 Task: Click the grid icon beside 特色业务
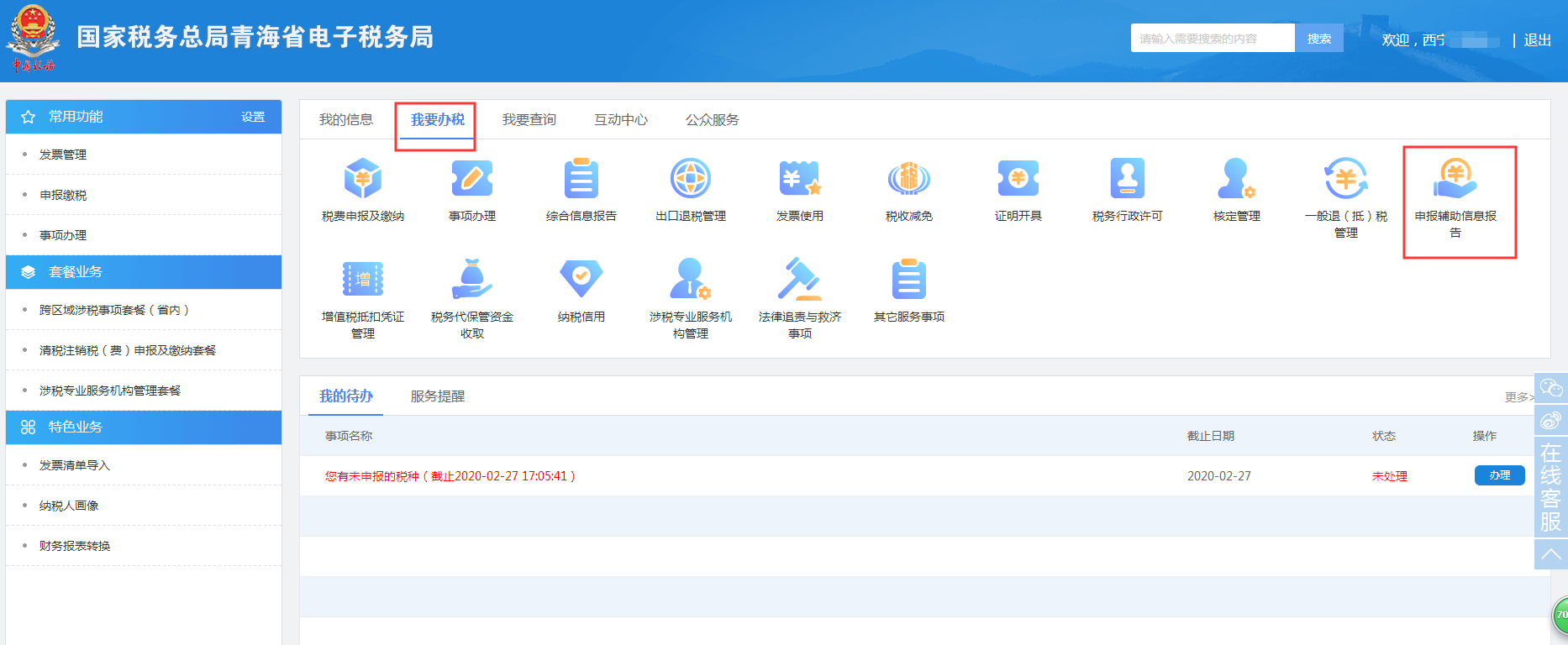(28, 427)
